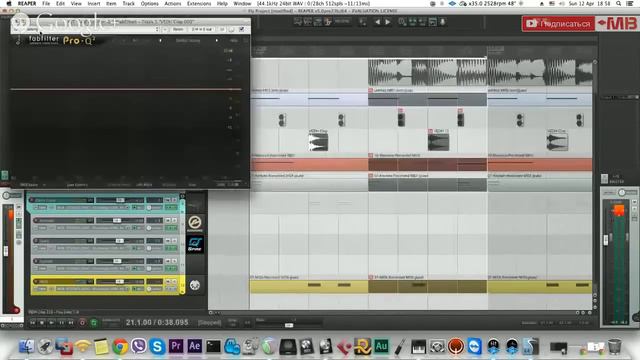The image size is (640, 360).
Task: Open input selector dropdown on teal track
Action: [92, 207]
